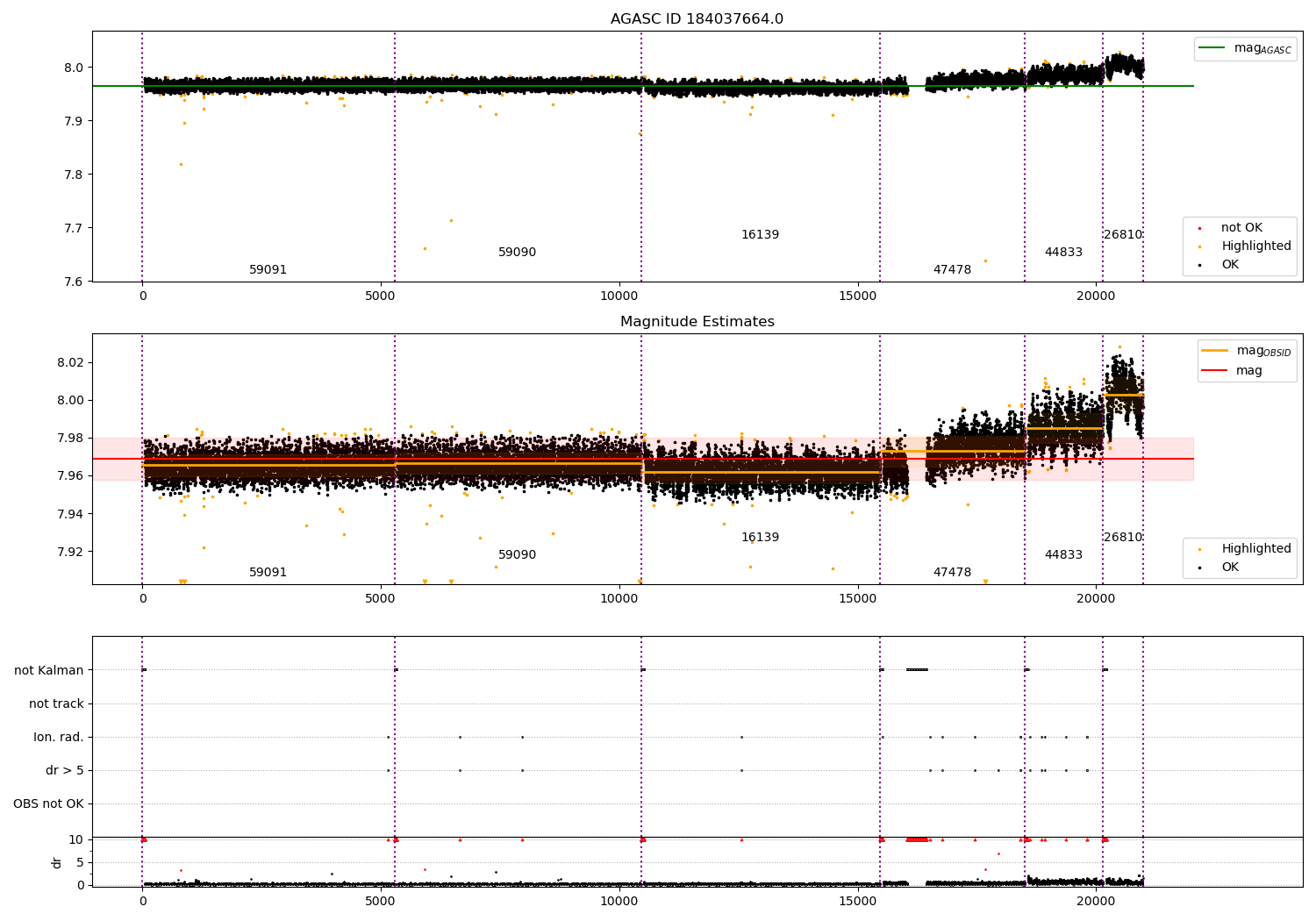Viewport: 1316px width, 921px height.
Task: Click the title 'AGASC ID 184037664.0'
Action: click(x=697, y=19)
